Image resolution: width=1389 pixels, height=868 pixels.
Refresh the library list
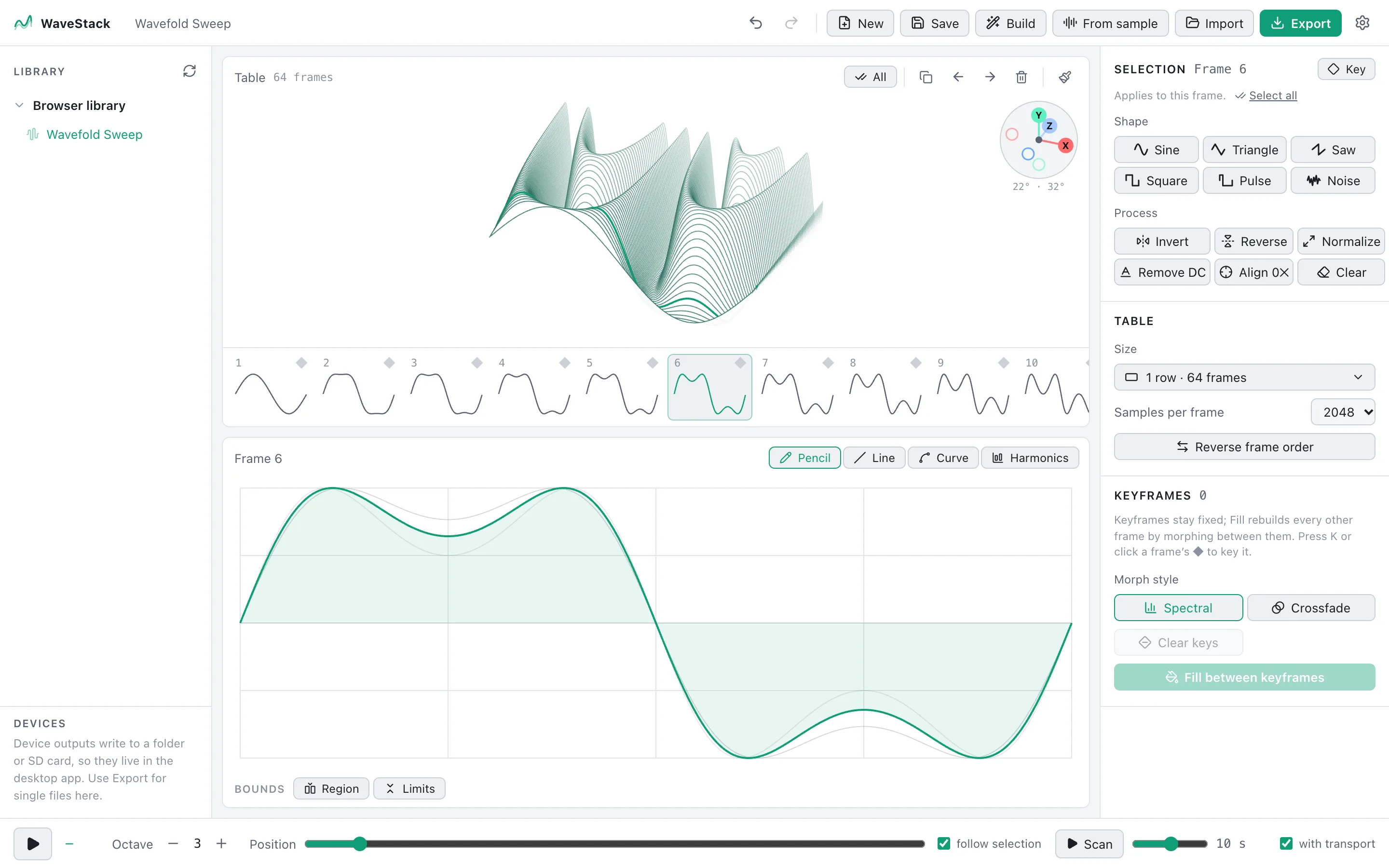[x=190, y=70]
